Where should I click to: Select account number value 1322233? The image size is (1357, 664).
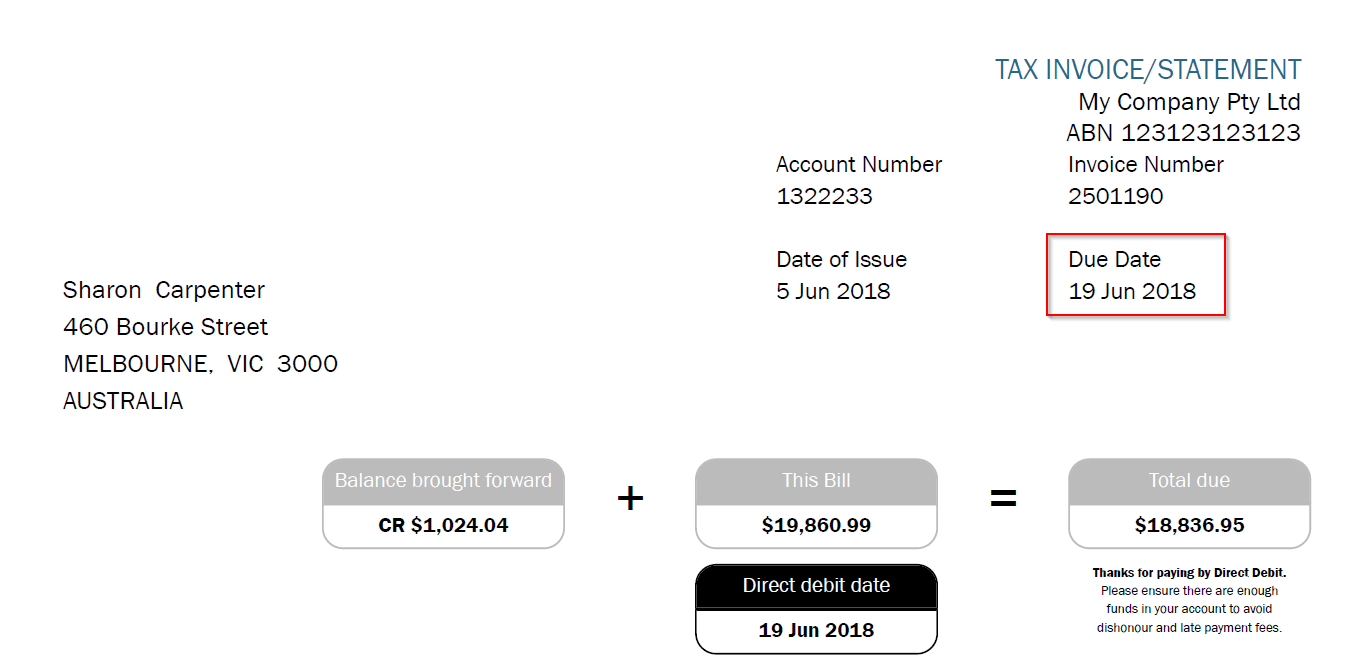pos(824,196)
